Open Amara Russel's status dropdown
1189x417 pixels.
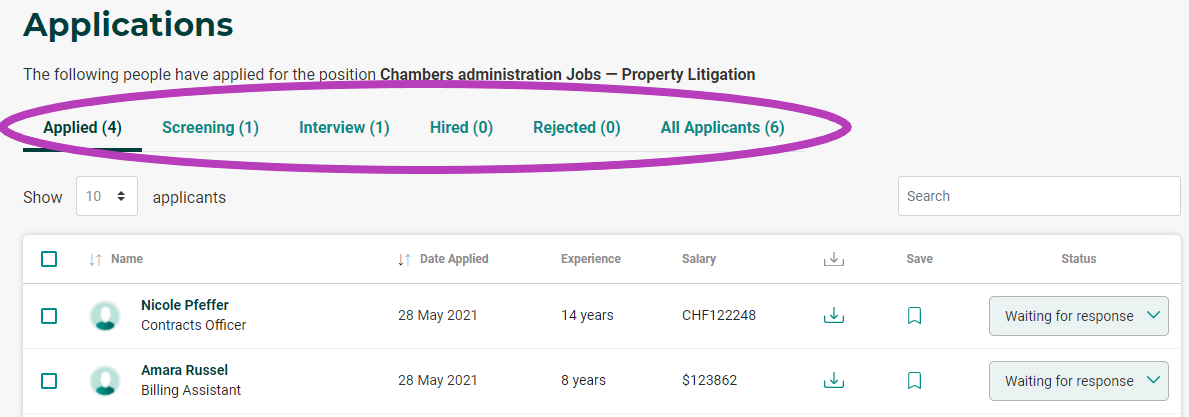(x=1078, y=381)
